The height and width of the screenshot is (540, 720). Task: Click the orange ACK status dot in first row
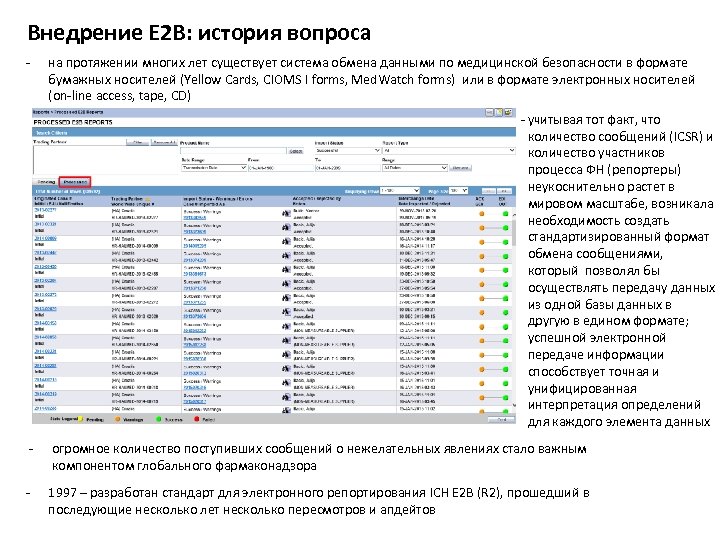click(482, 214)
